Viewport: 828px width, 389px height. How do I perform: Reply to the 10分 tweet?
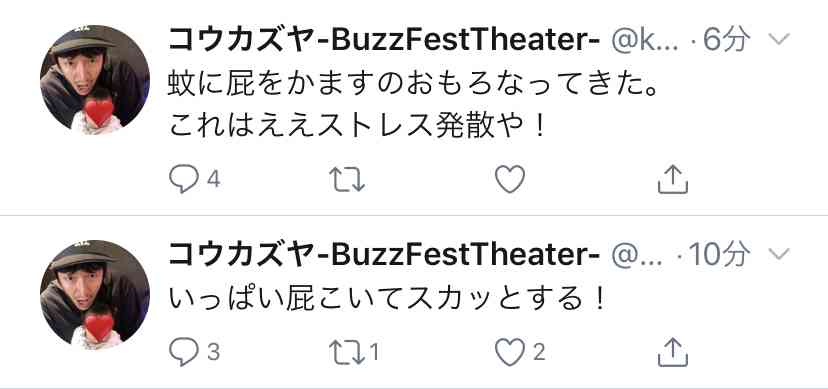pyautogui.click(x=184, y=352)
